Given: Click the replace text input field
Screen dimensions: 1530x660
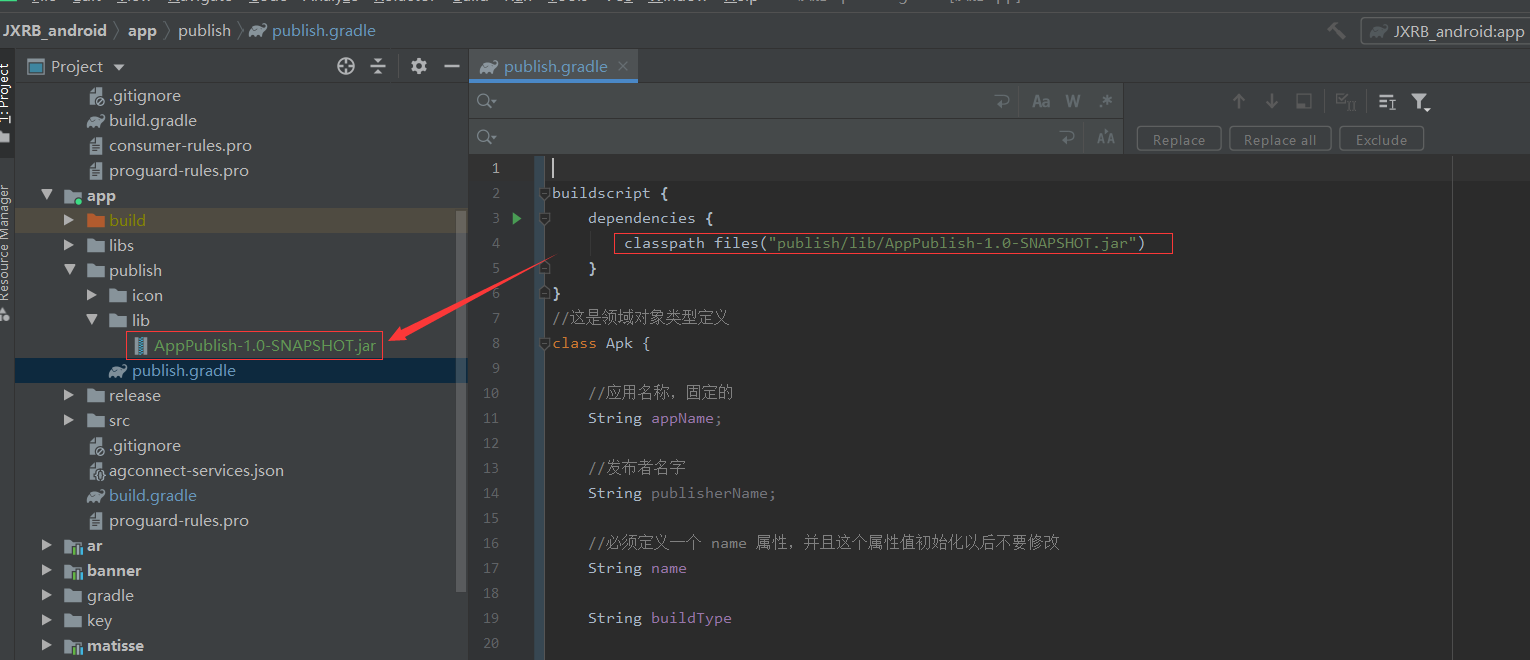Looking at the screenshot, I should [x=777, y=137].
